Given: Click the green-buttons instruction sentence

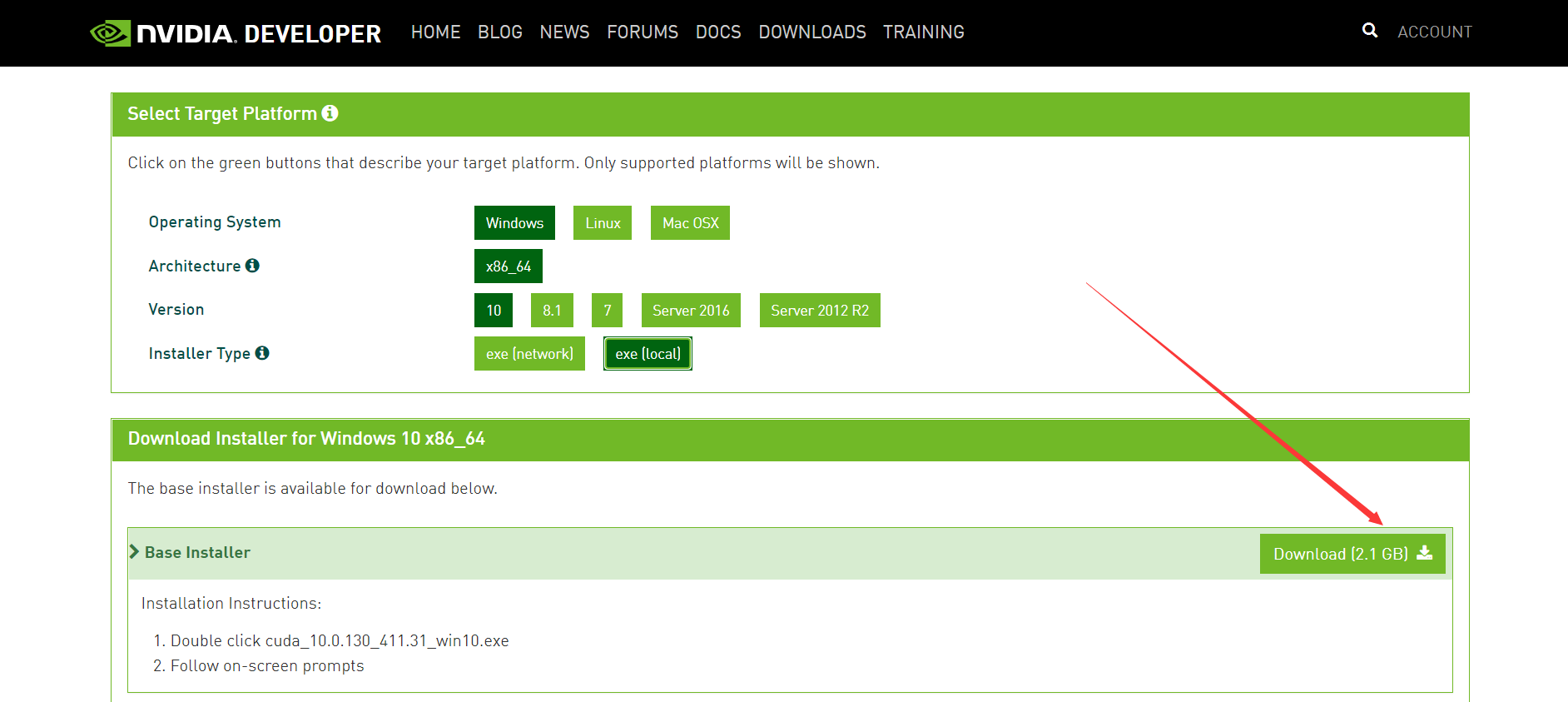Looking at the screenshot, I should (x=504, y=163).
